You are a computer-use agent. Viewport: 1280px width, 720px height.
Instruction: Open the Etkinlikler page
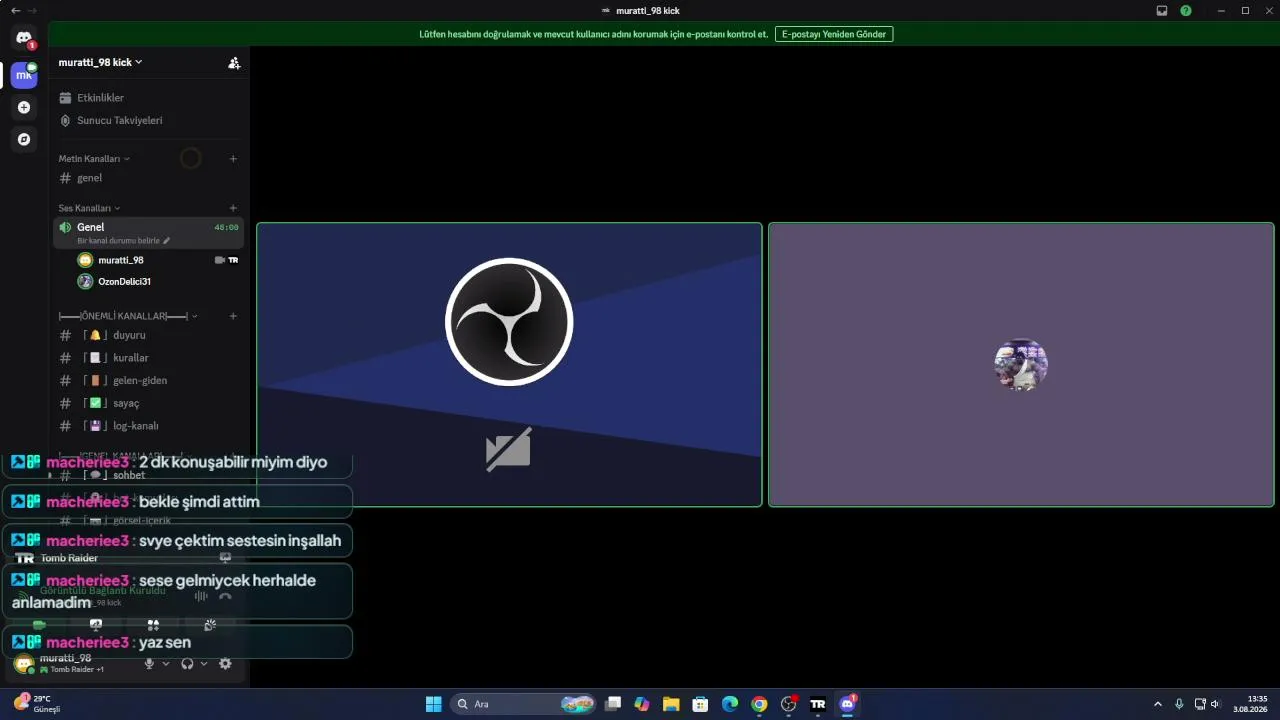point(148,98)
